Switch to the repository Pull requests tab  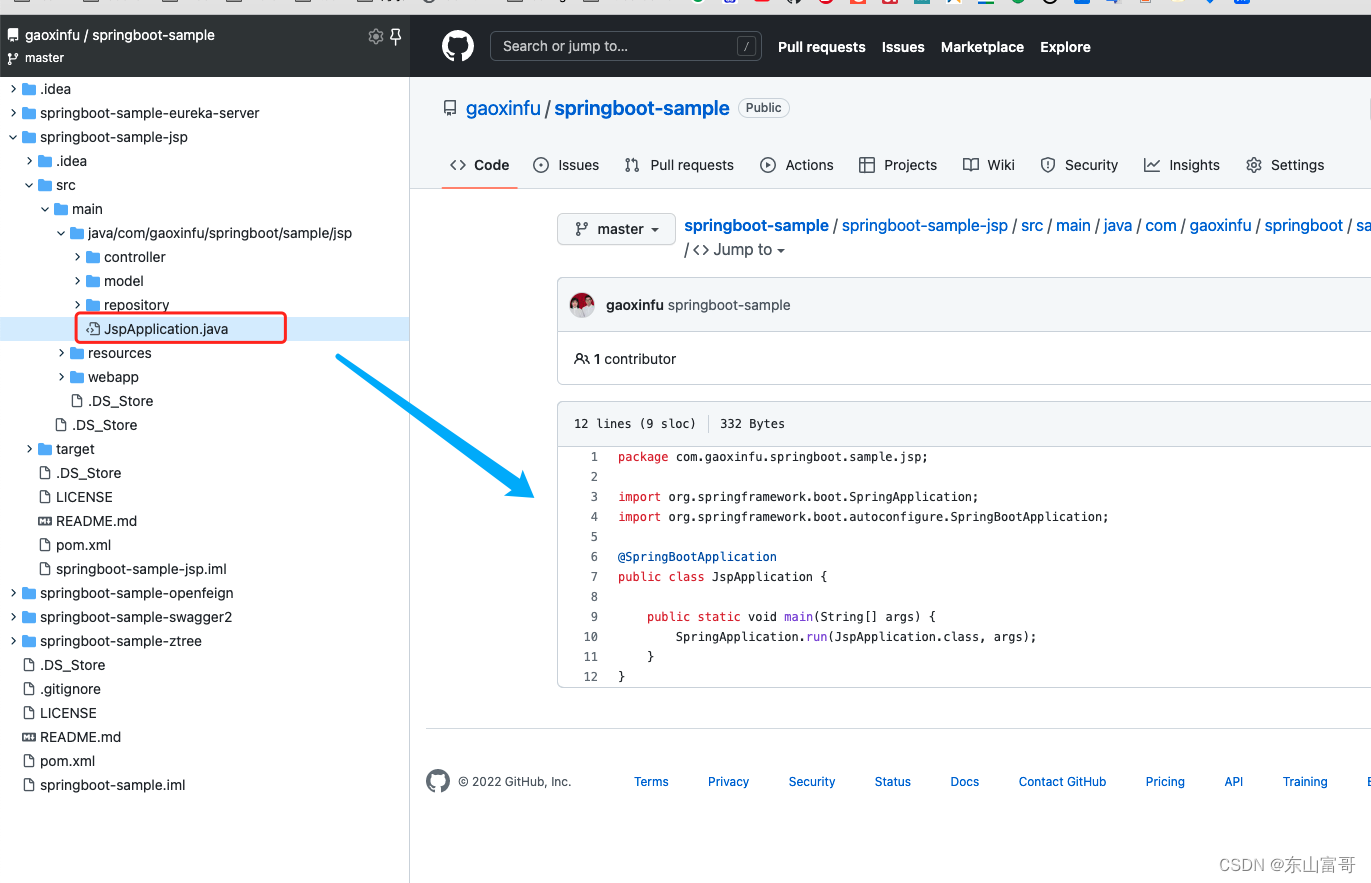679,165
